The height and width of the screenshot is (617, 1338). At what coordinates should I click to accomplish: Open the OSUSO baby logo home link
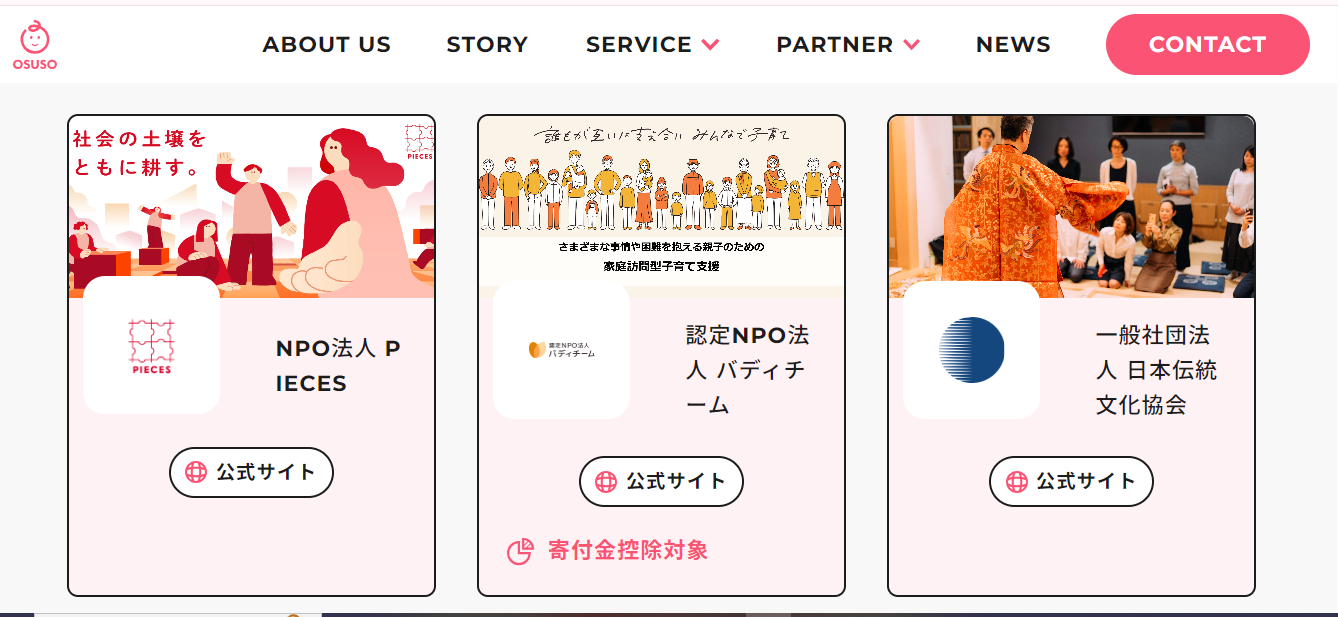pyautogui.click(x=35, y=45)
